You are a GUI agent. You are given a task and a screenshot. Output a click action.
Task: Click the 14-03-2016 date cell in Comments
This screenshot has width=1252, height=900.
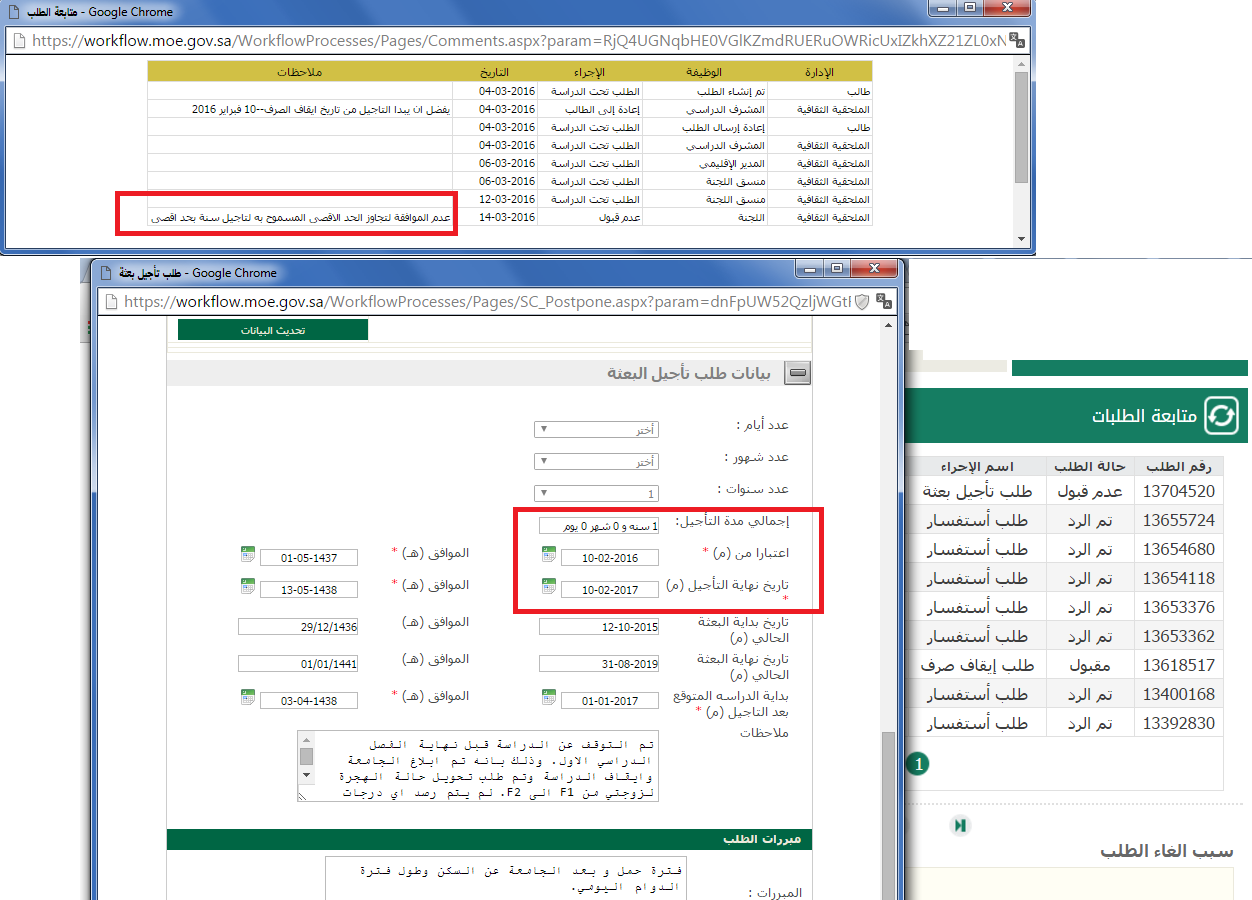(496, 217)
